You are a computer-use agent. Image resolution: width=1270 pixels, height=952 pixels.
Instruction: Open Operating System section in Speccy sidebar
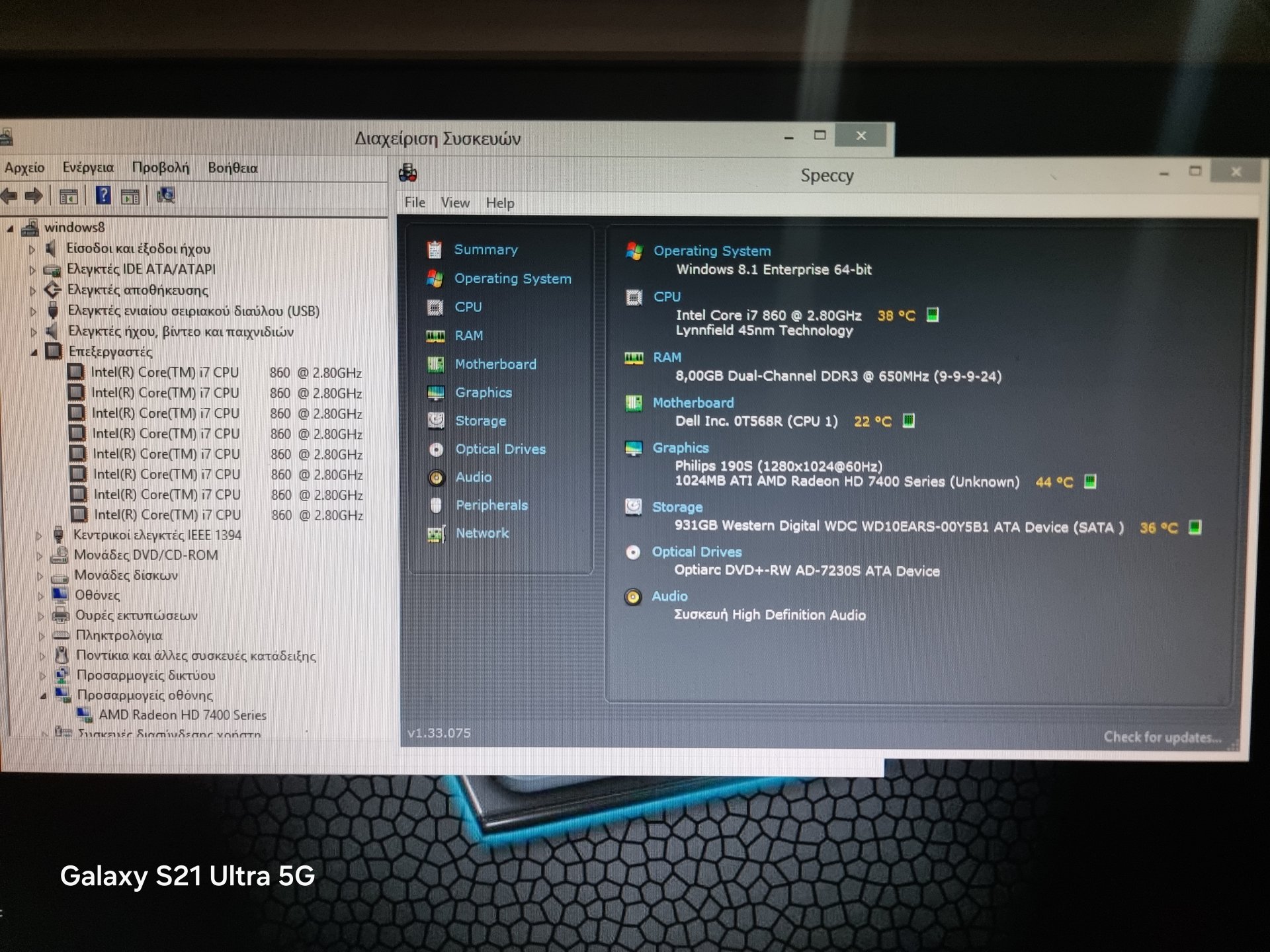coord(513,278)
